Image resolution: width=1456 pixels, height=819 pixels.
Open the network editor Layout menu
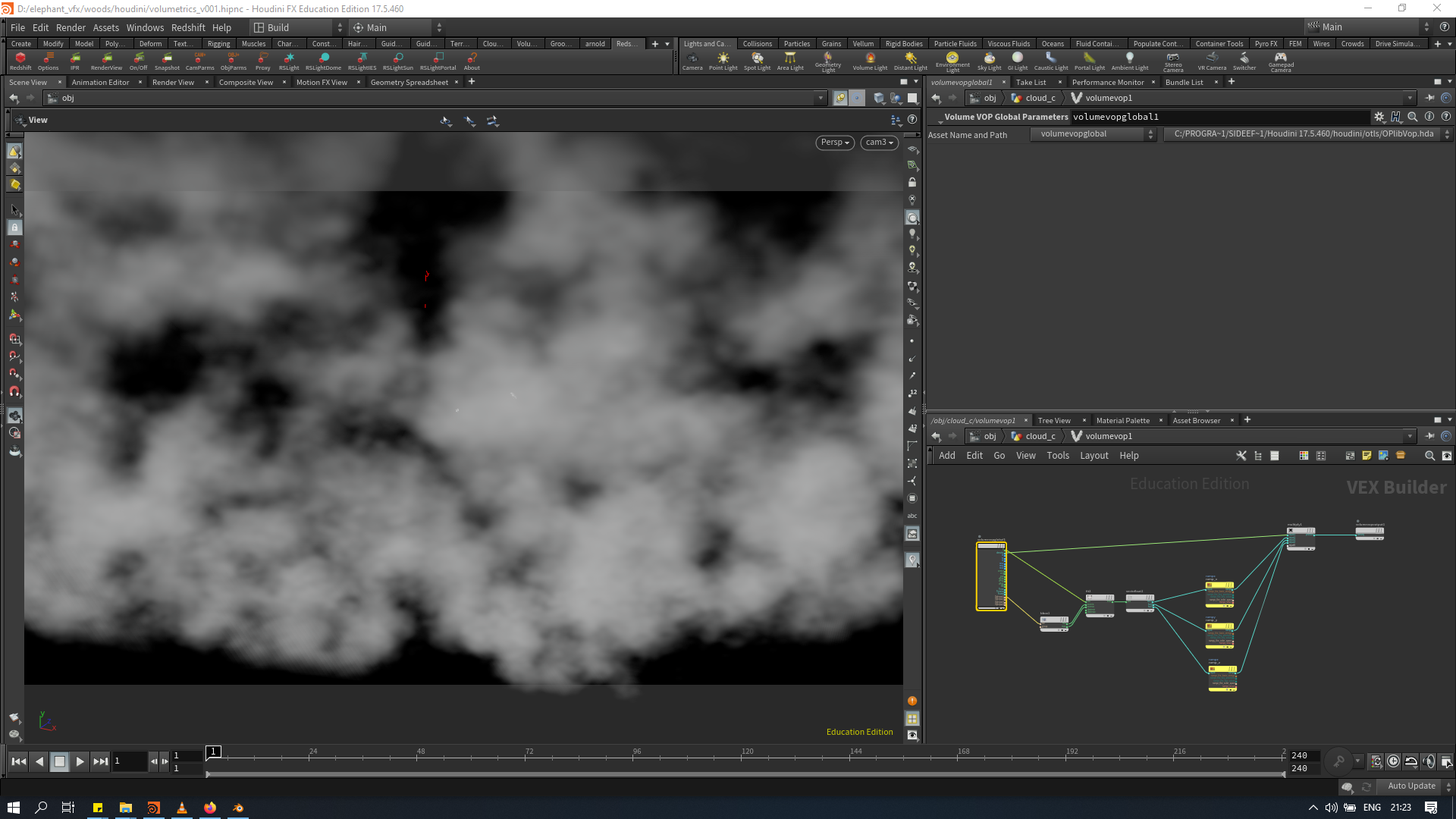(x=1094, y=456)
